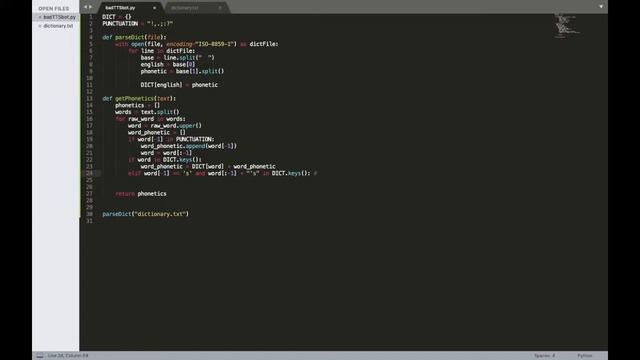Viewport: 640px width, 360px height.
Task: Select dictionary.txt in the Open Files list
Action: coord(58,26)
